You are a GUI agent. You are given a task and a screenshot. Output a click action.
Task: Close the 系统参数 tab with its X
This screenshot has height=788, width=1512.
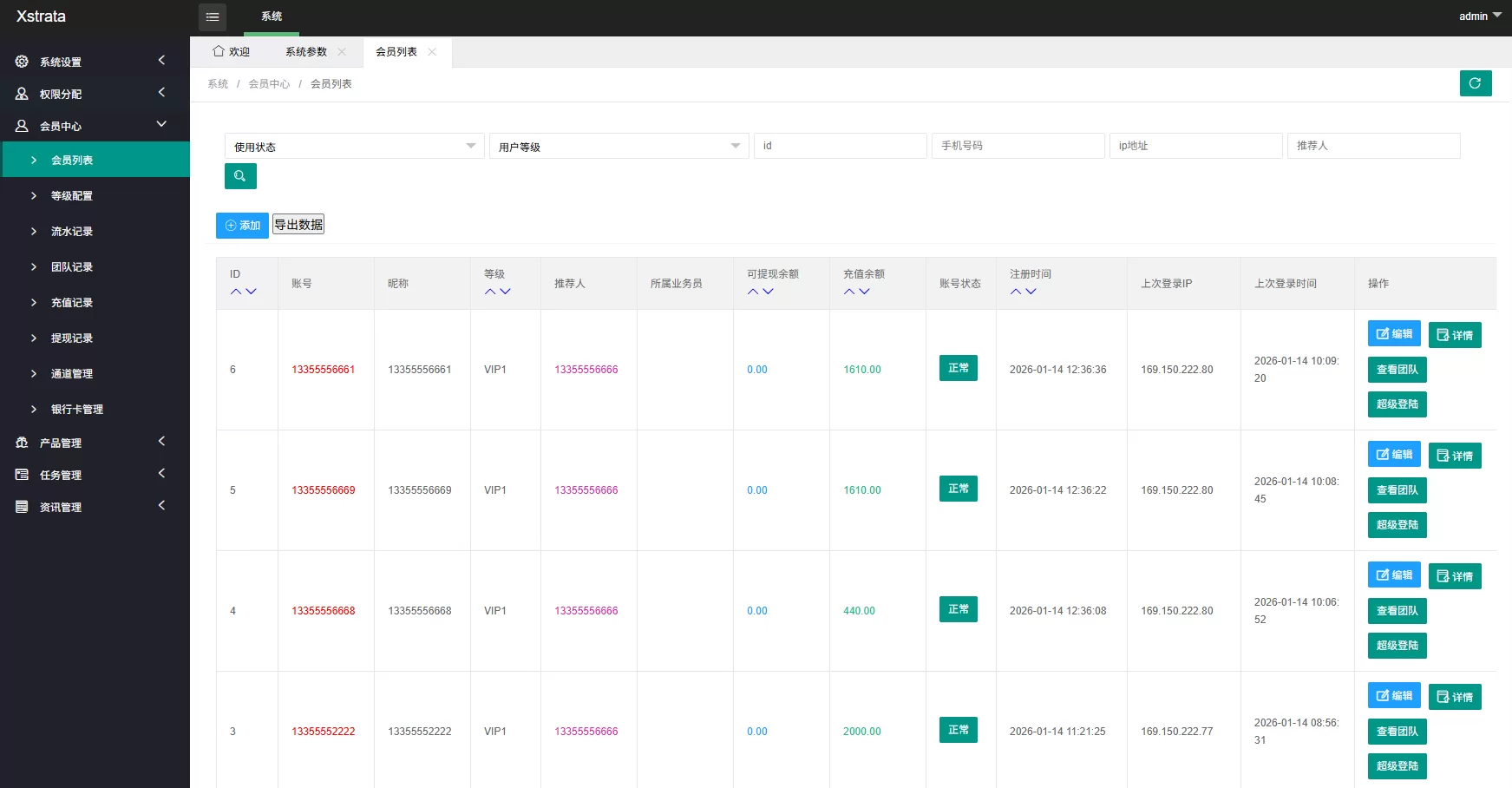pos(342,52)
